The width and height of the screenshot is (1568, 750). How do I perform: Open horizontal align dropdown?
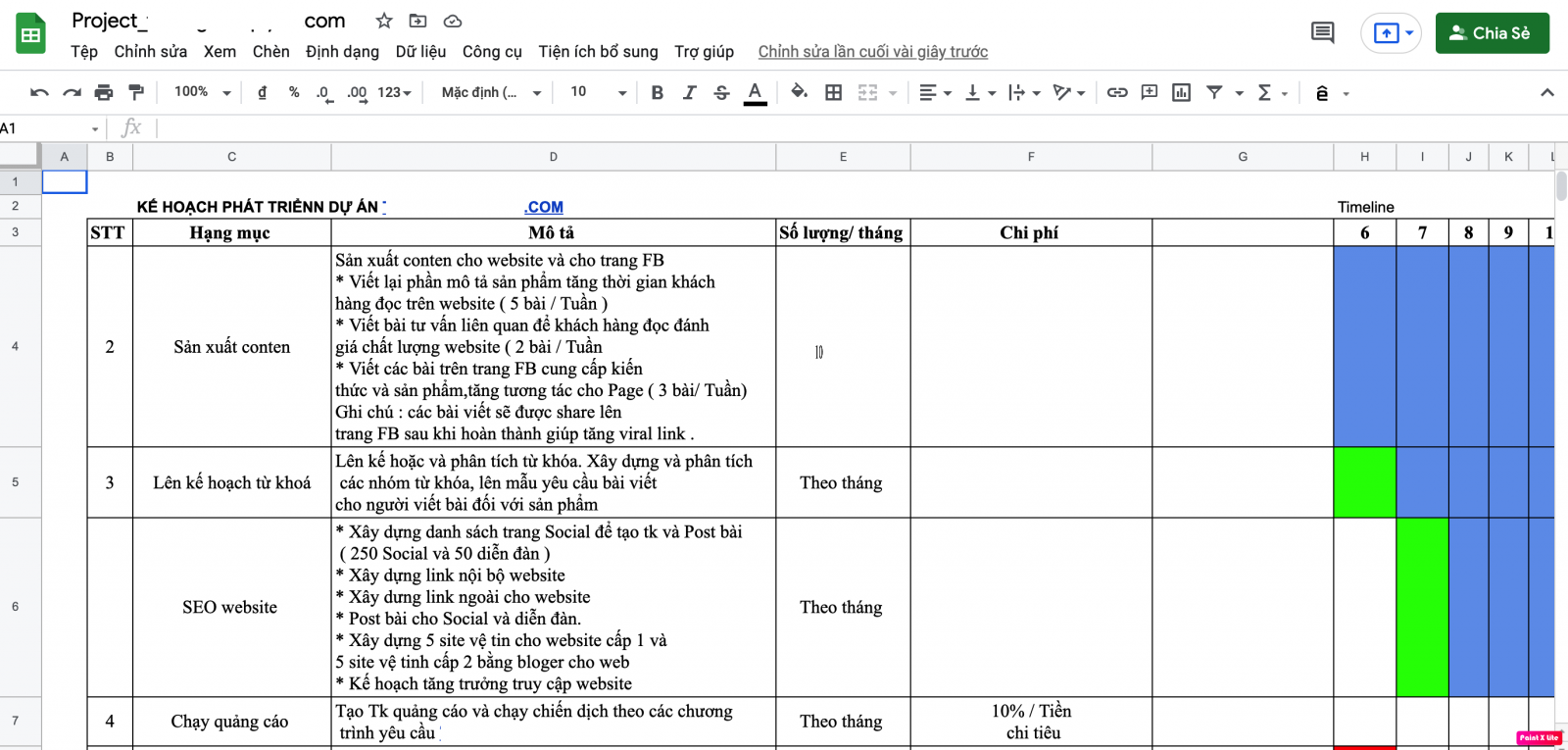935,92
